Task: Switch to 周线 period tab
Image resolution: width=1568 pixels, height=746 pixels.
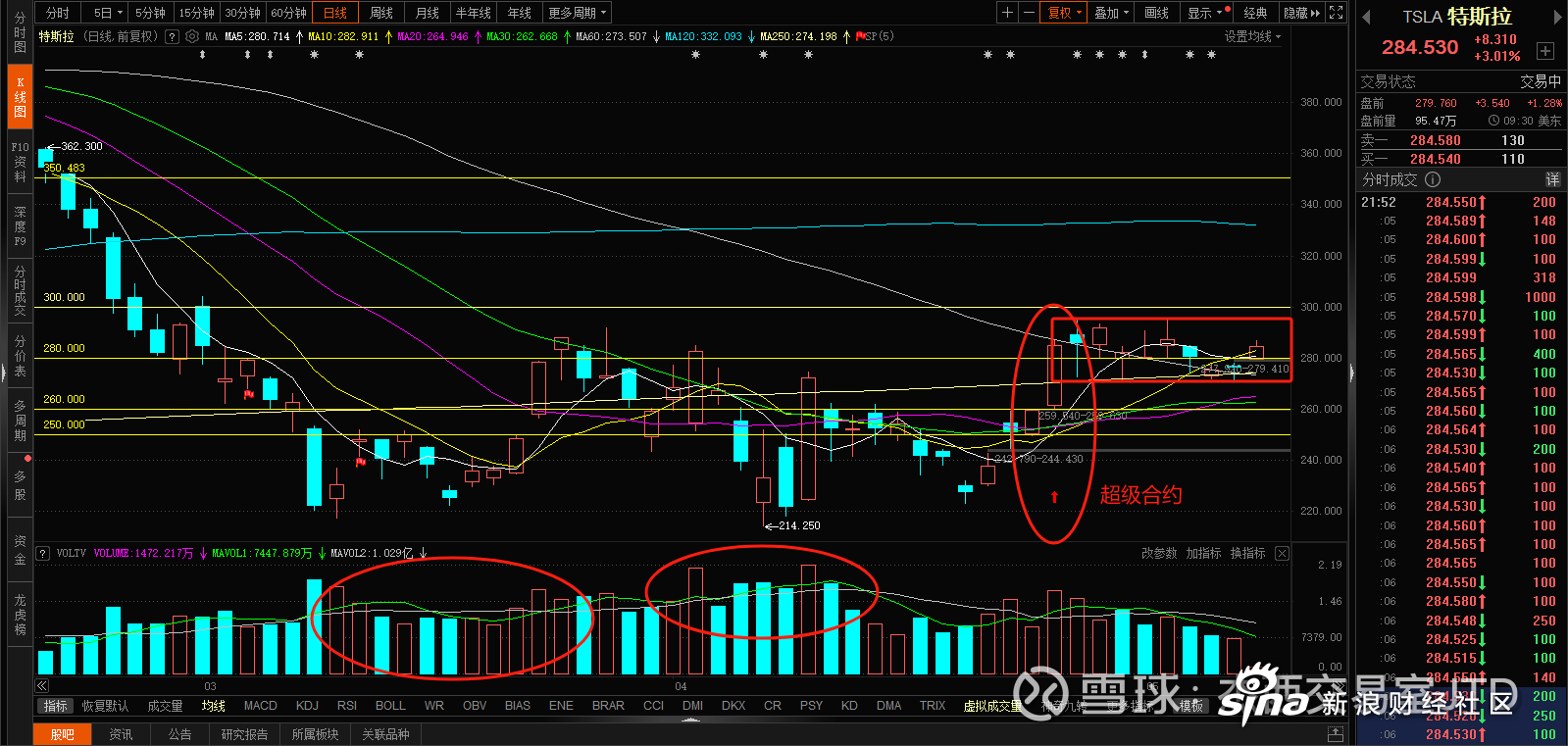Action: tap(381, 13)
